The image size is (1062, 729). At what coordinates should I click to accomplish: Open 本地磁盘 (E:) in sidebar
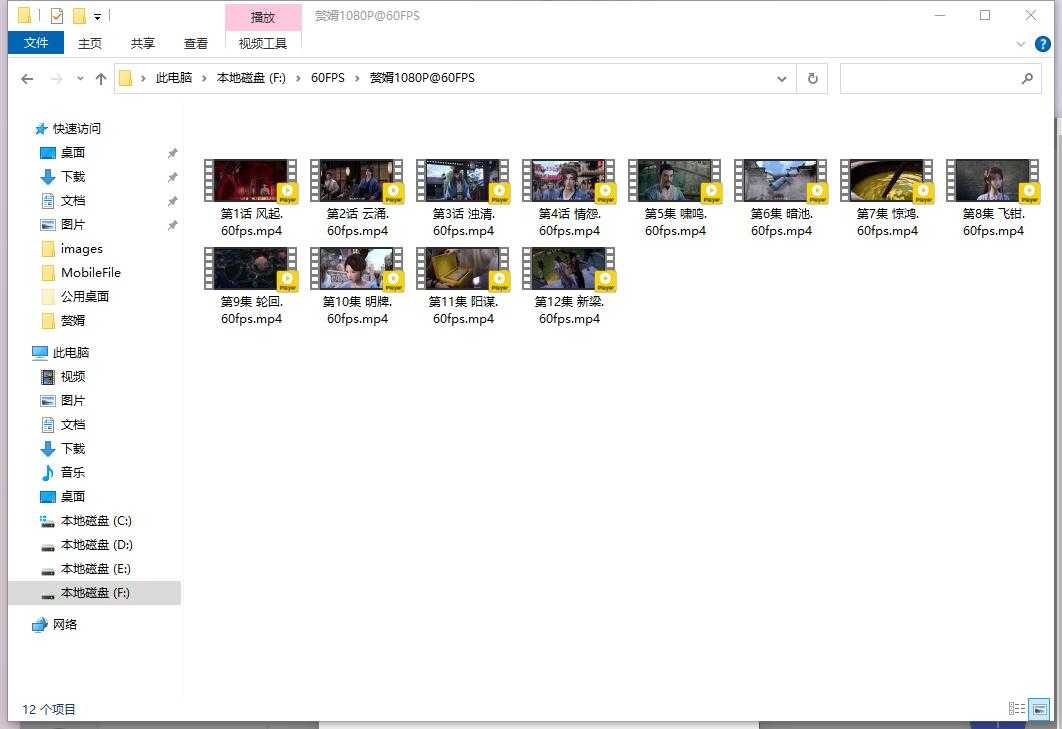[x=95, y=568]
